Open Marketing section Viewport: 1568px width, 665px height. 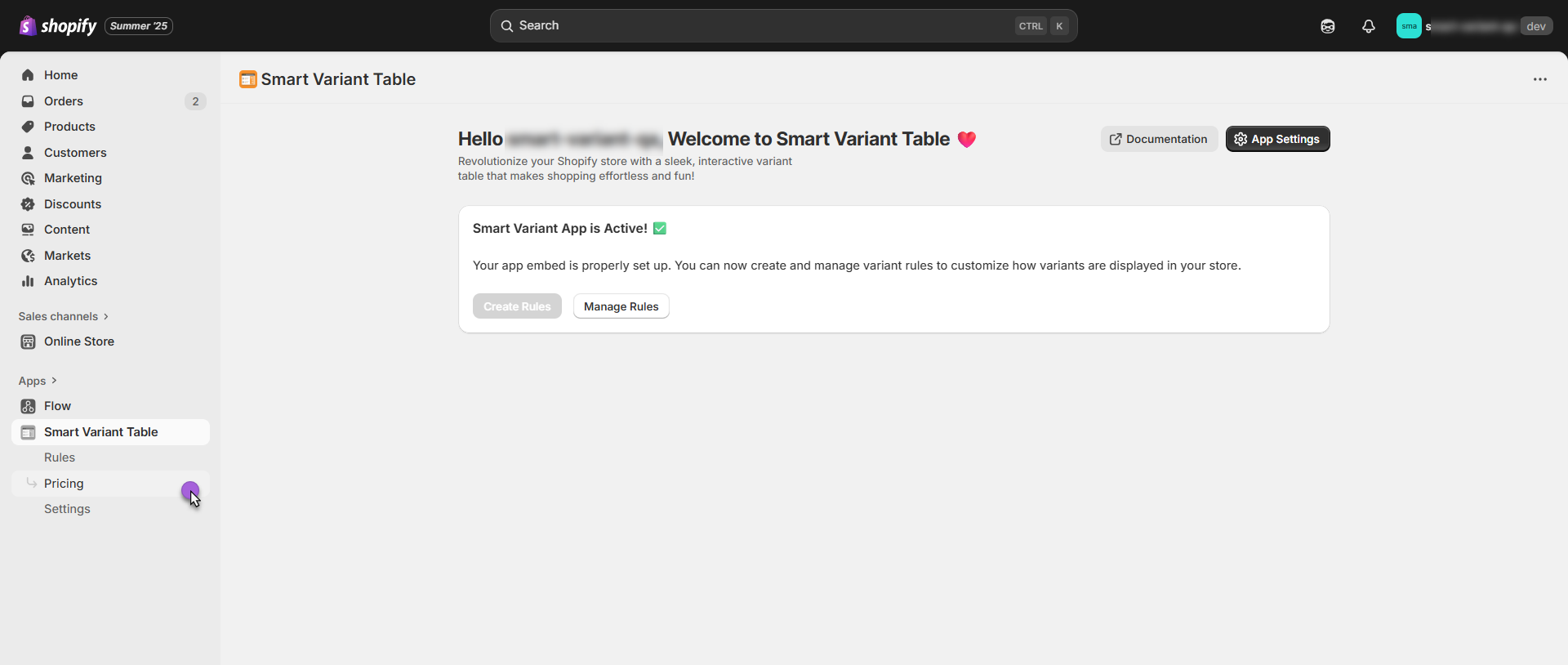(x=73, y=178)
